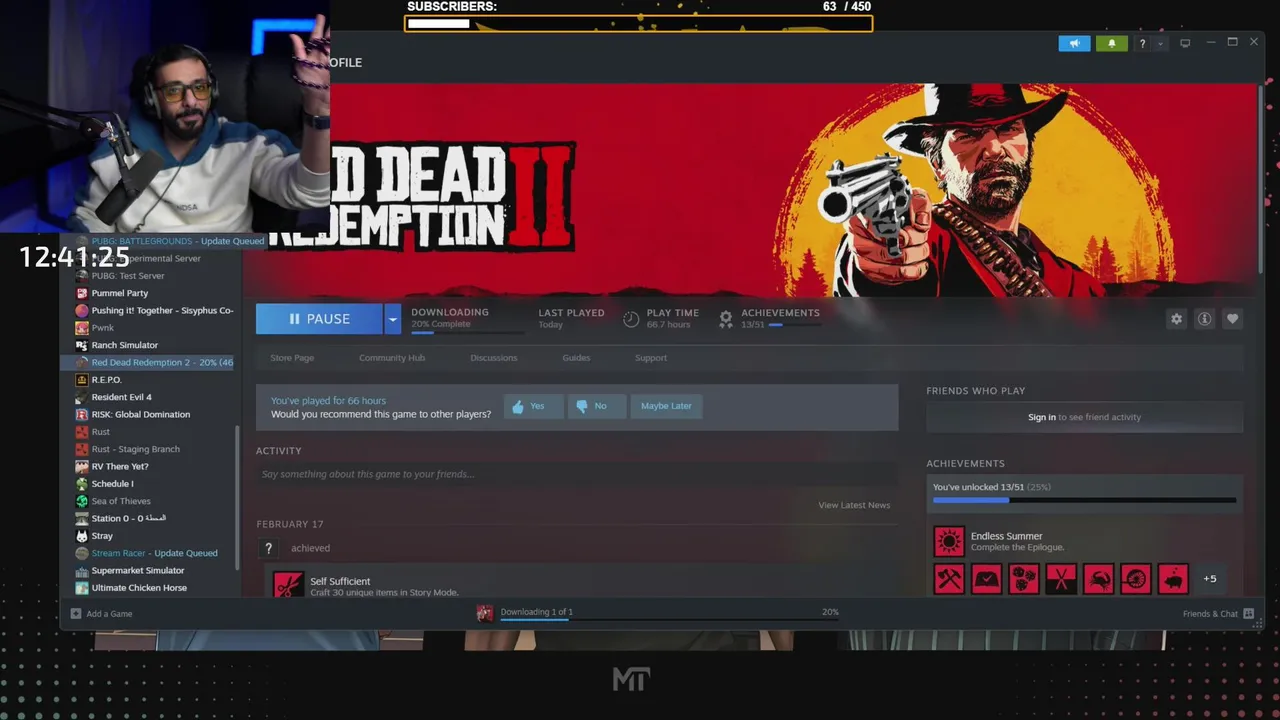Click the Play Time 66.7 hours stat
Image resolution: width=1280 pixels, height=720 pixels.
coord(661,318)
